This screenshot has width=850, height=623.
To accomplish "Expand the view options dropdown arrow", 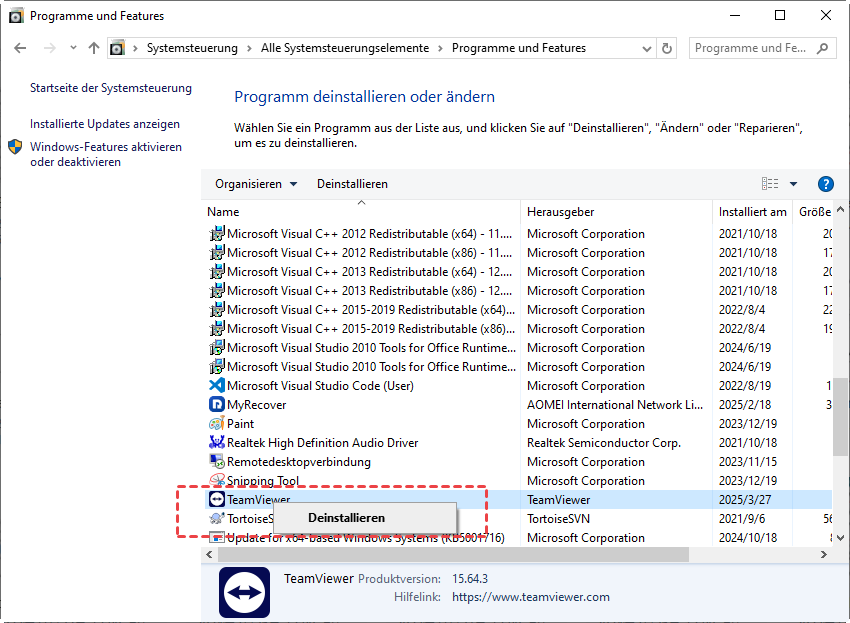I will coord(794,184).
